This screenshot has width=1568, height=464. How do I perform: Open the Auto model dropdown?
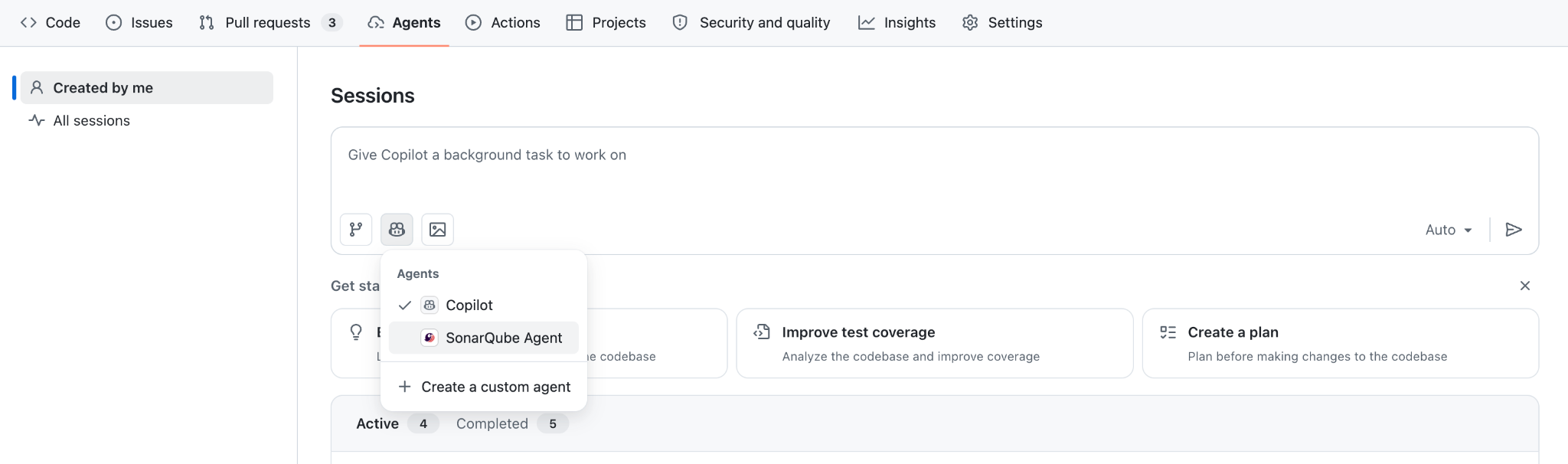(1449, 230)
